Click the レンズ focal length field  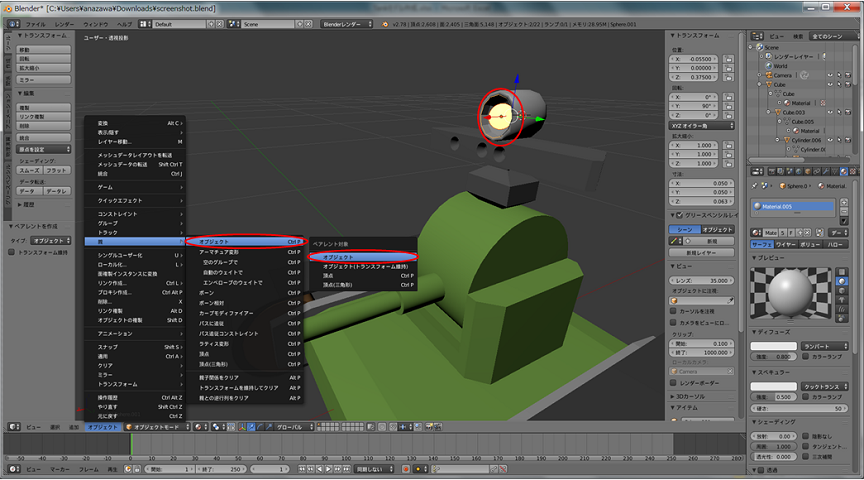[x=704, y=281]
